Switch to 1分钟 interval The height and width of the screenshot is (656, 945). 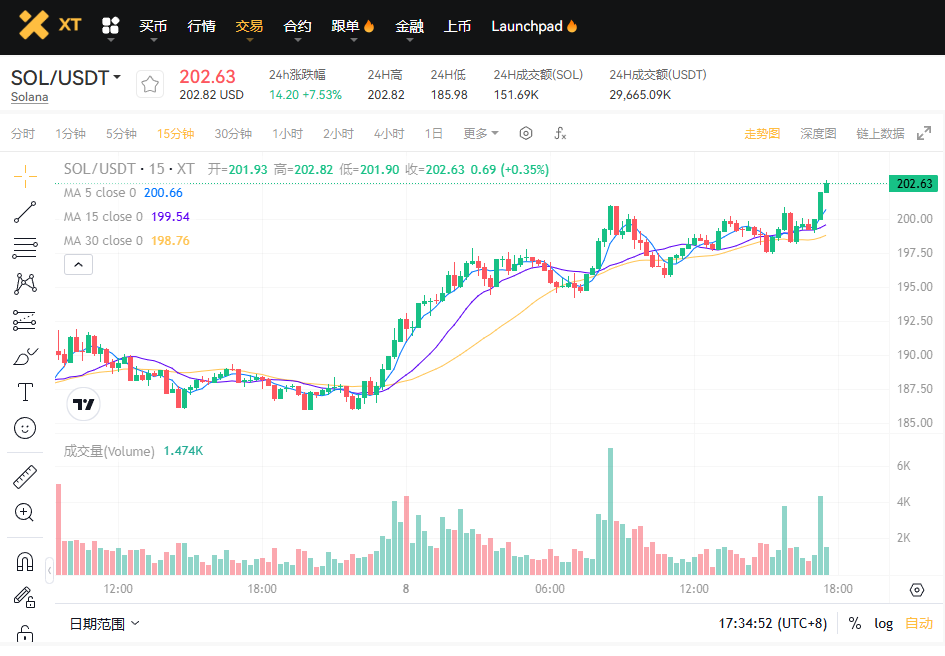pos(71,133)
